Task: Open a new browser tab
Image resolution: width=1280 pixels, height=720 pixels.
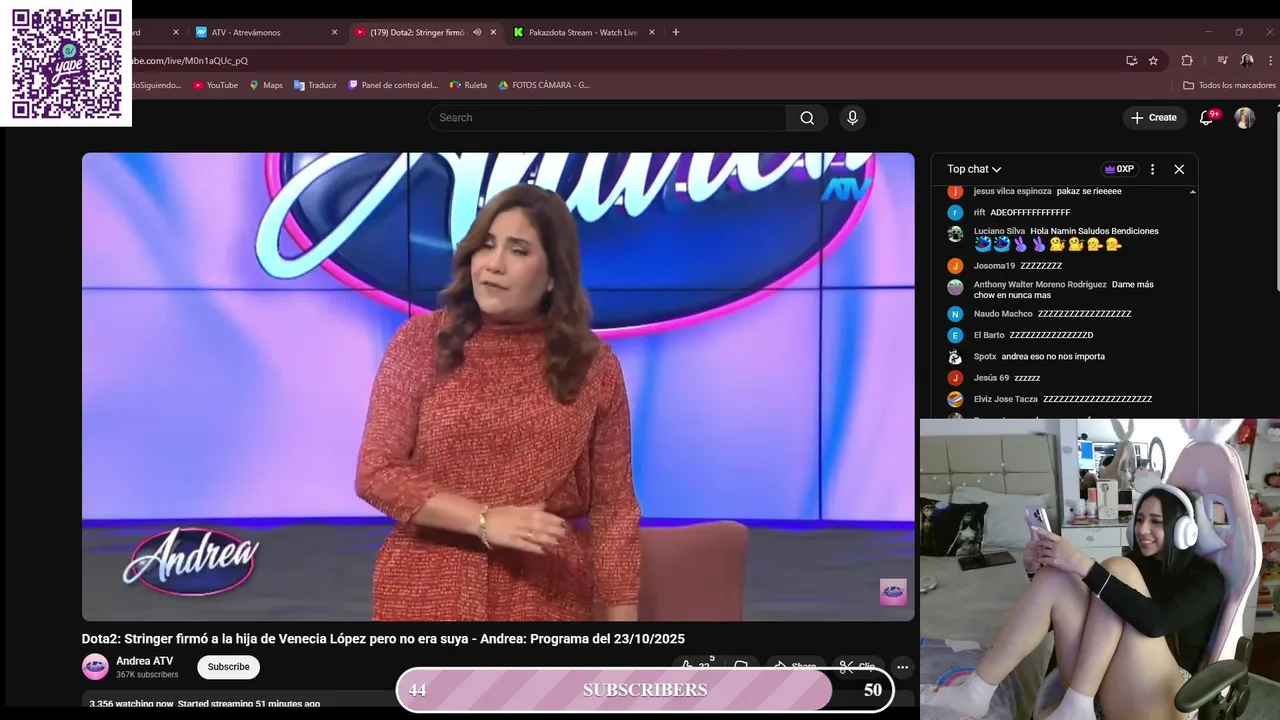Action: coord(676,32)
